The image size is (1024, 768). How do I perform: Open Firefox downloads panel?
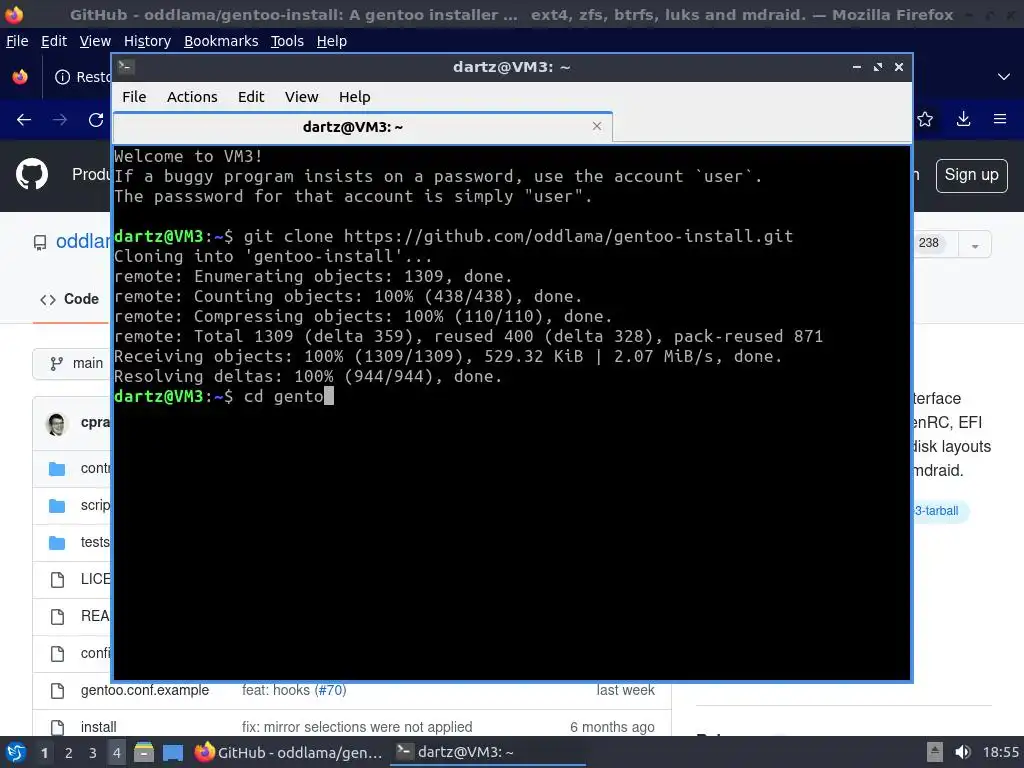pos(963,119)
